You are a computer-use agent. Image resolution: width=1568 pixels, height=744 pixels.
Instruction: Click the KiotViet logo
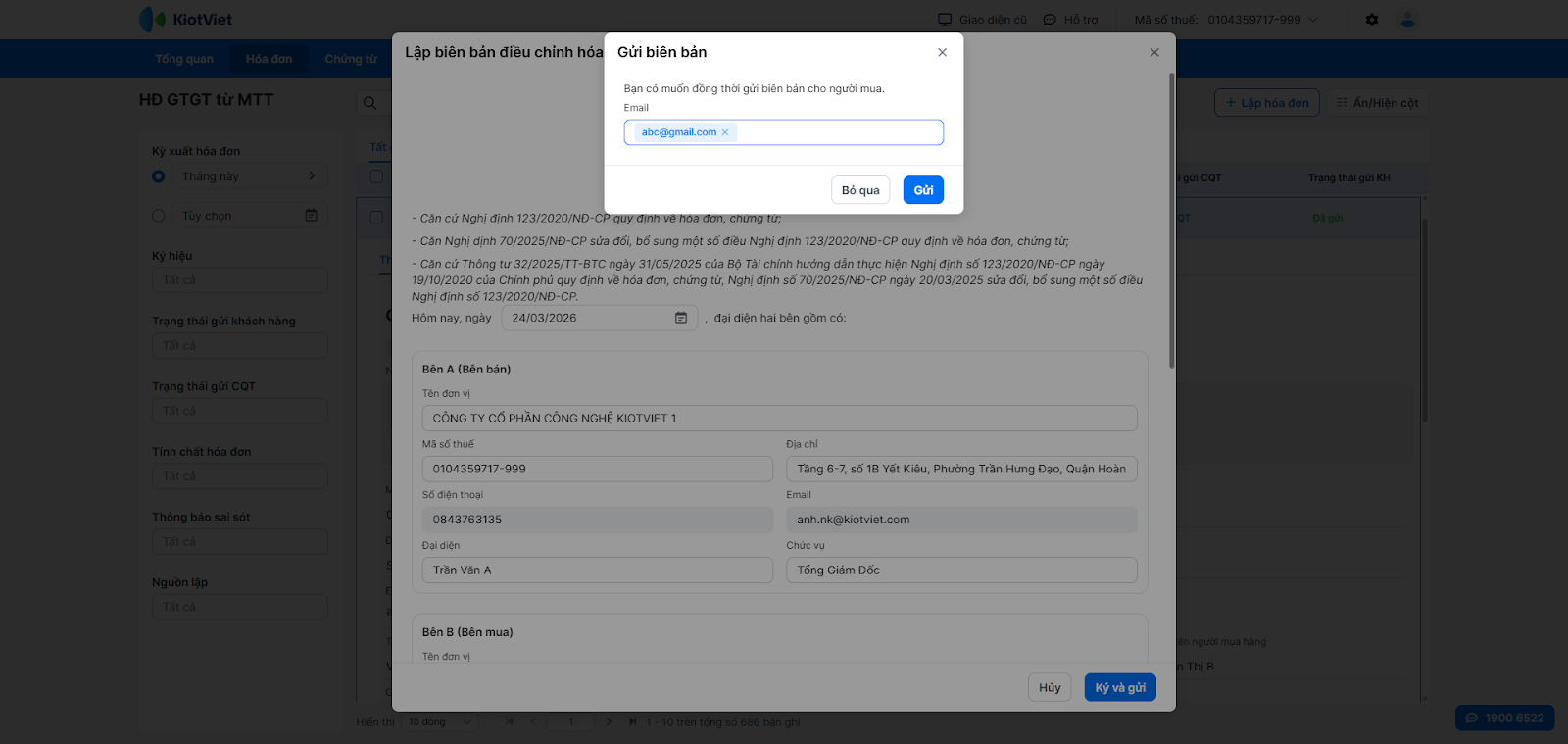[x=186, y=20]
